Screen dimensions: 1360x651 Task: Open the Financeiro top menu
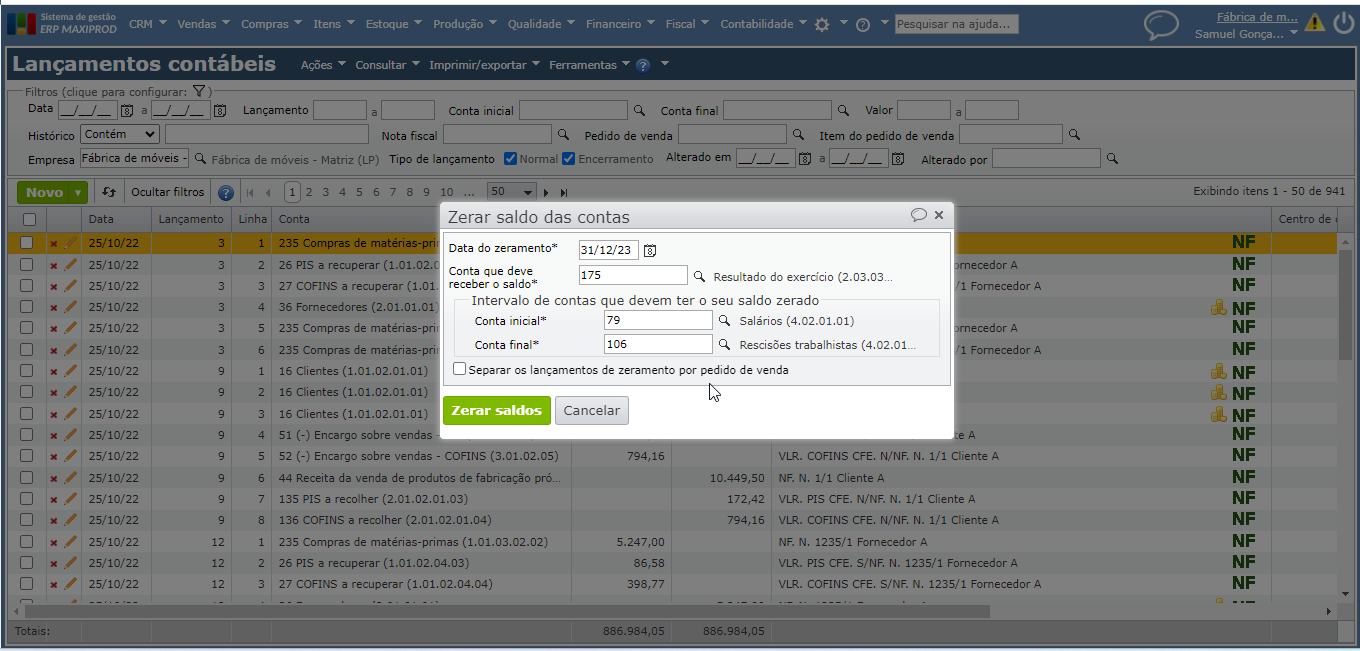[x=620, y=24]
